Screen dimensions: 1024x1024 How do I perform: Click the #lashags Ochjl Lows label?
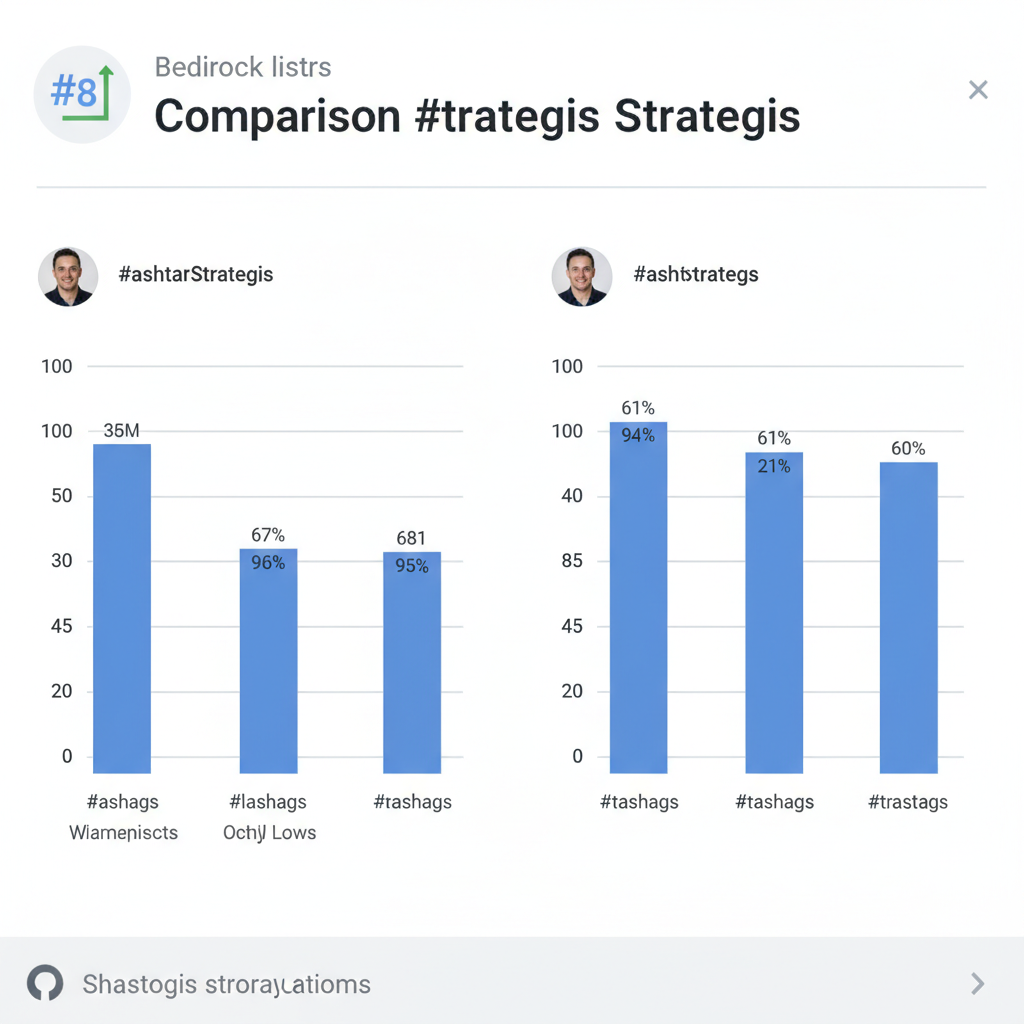pyautogui.click(x=268, y=816)
